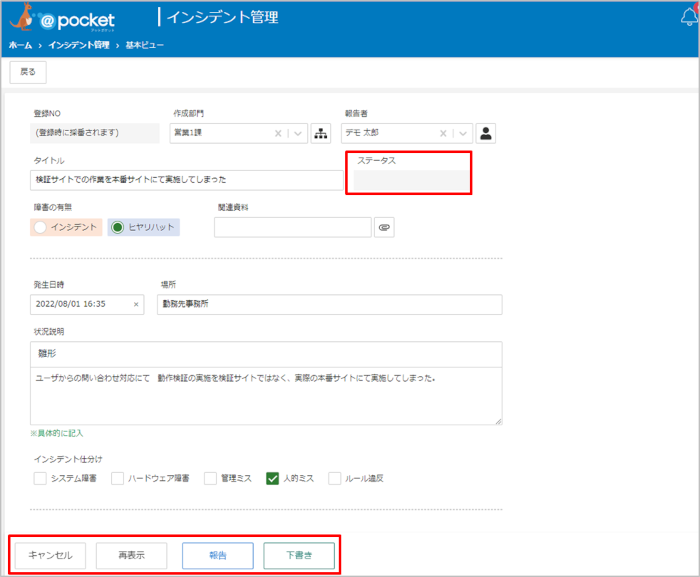Check the ハードウェア障害 checkbox
The width and height of the screenshot is (700, 577).
(117, 478)
